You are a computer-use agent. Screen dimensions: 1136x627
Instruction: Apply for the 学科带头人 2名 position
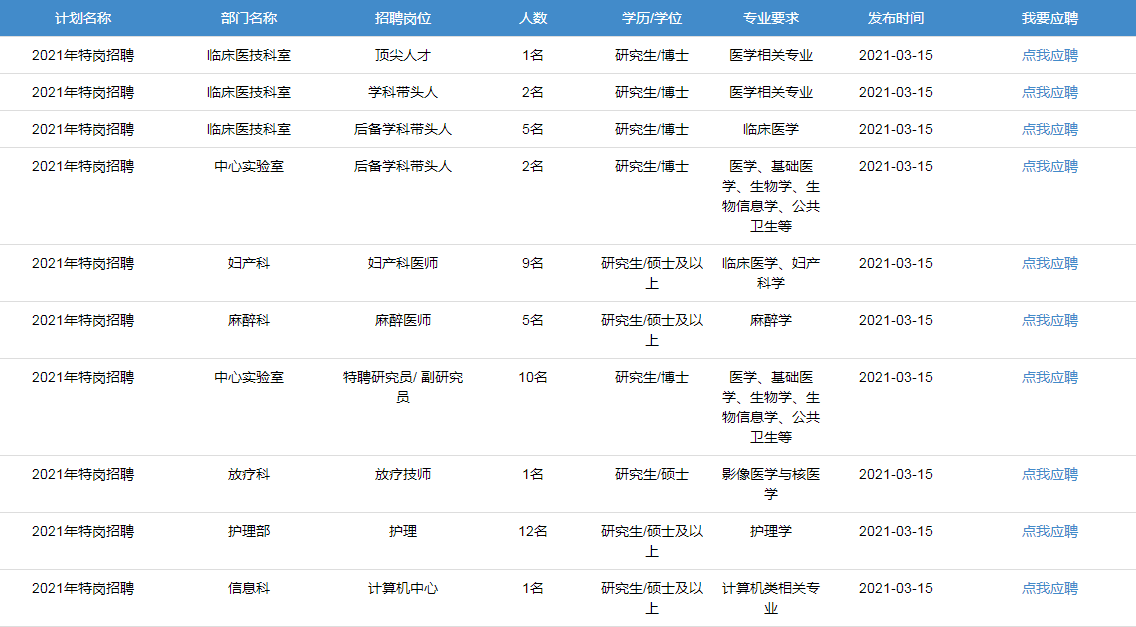point(1049,92)
